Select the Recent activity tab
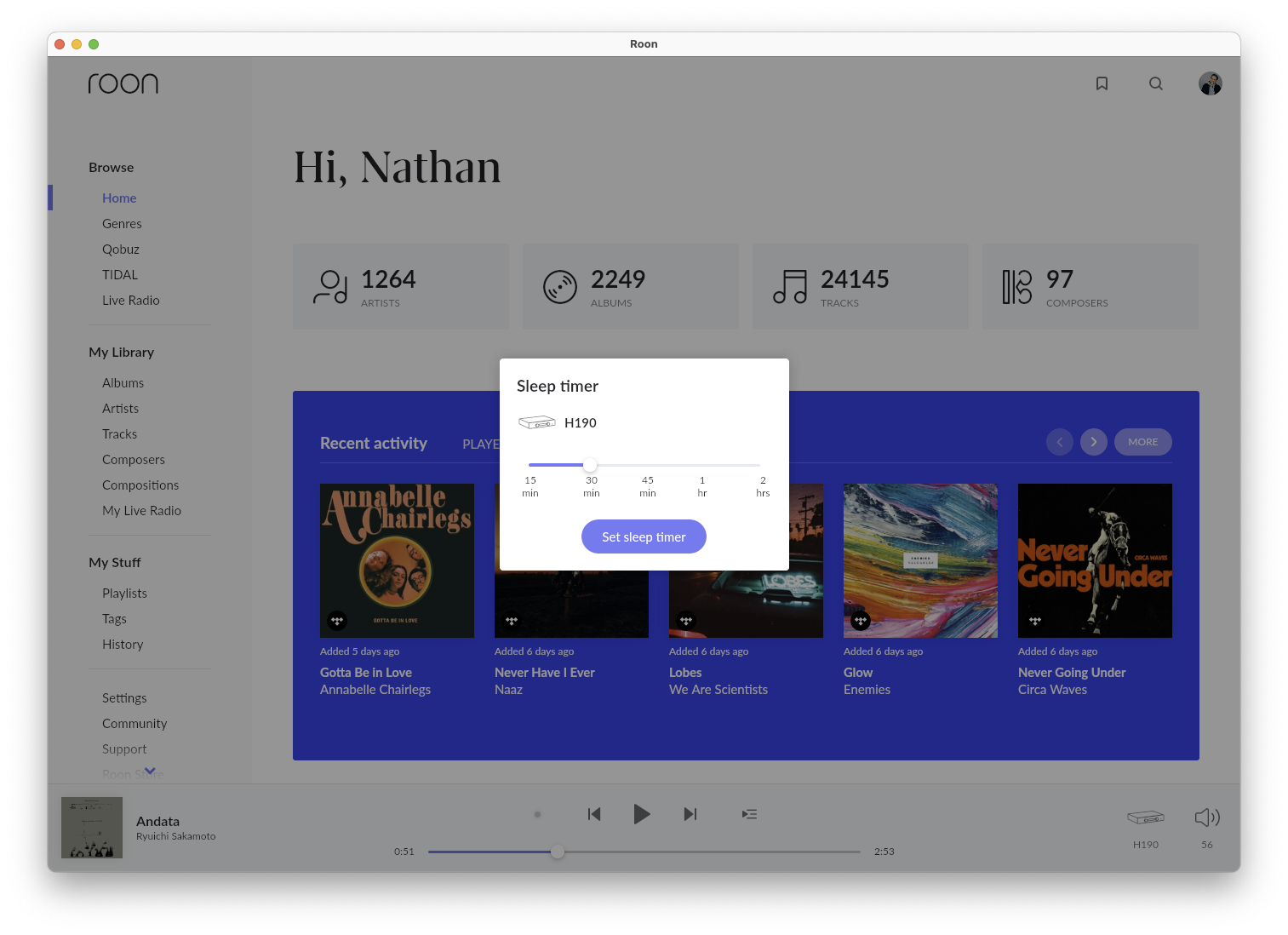Viewport: 1288px width, 935px height. [x=374, y=443]
